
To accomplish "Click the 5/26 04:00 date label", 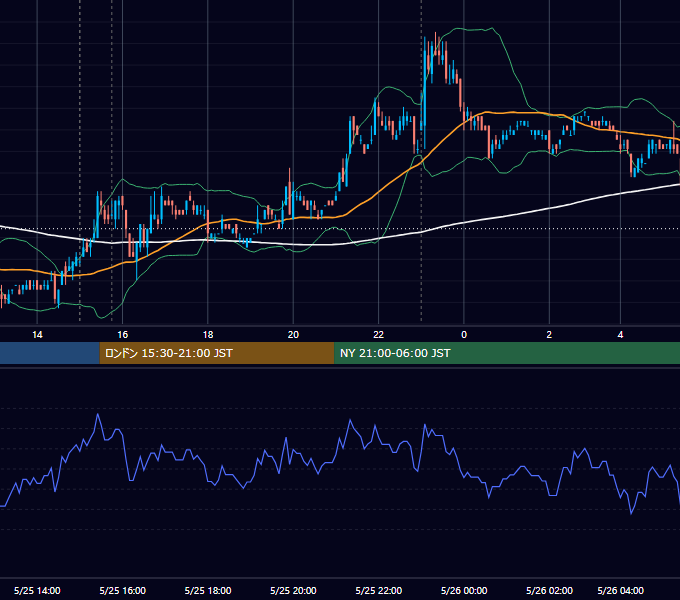I will (x=620, y=590).
